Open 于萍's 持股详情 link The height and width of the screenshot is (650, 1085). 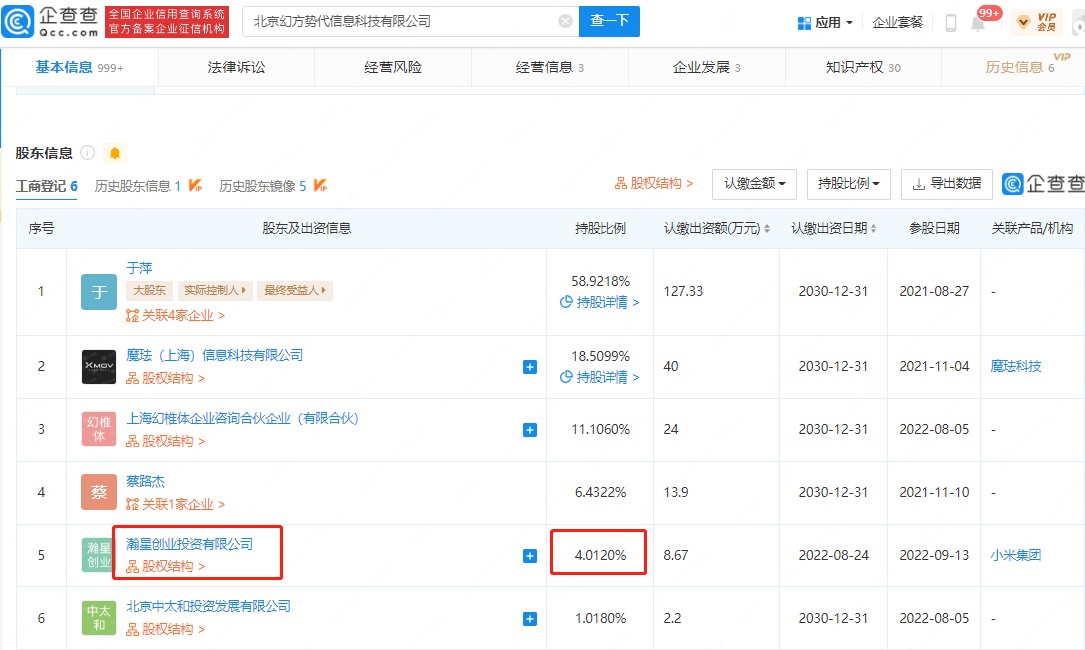point(600,302)
